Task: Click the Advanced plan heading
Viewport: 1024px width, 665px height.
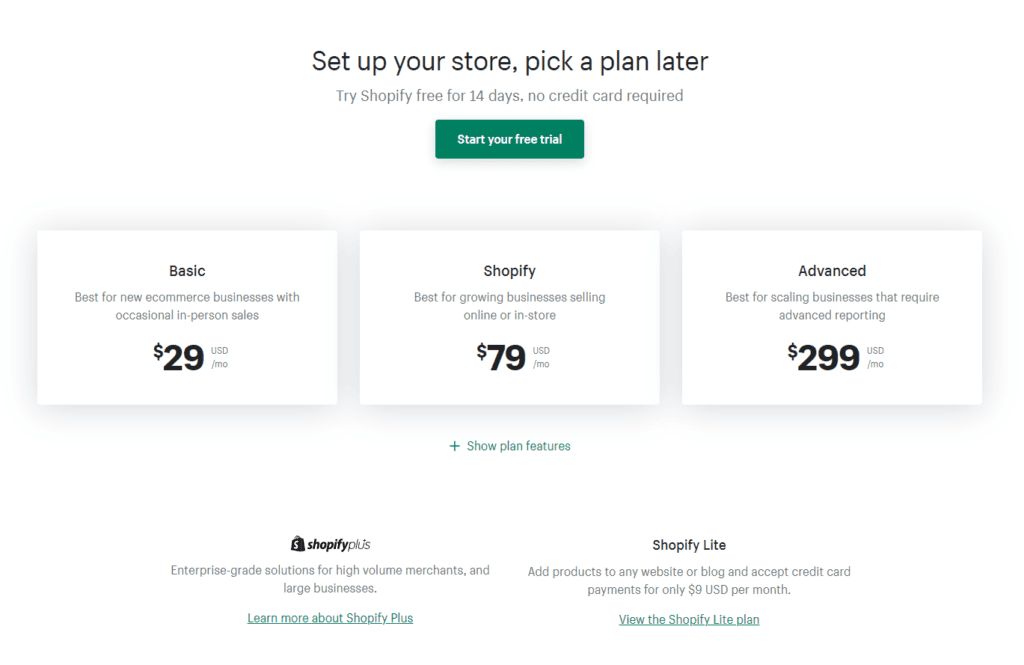Action: tap(832, 270)
